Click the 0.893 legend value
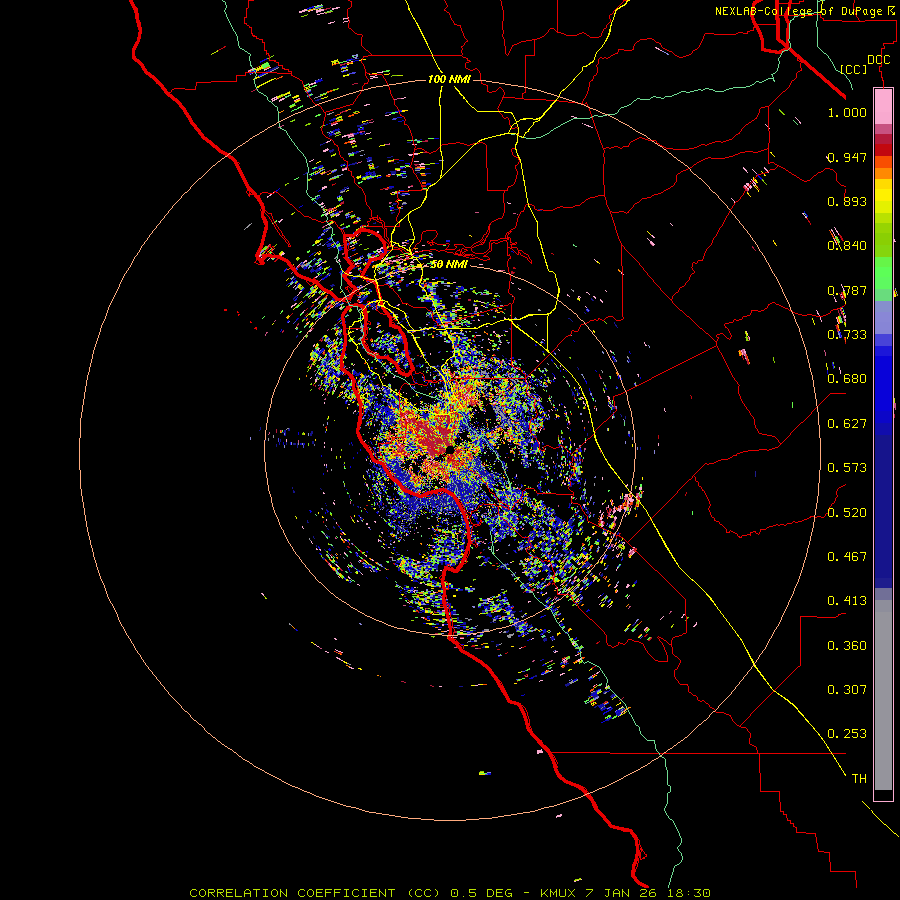 click(x=847, y=201)
